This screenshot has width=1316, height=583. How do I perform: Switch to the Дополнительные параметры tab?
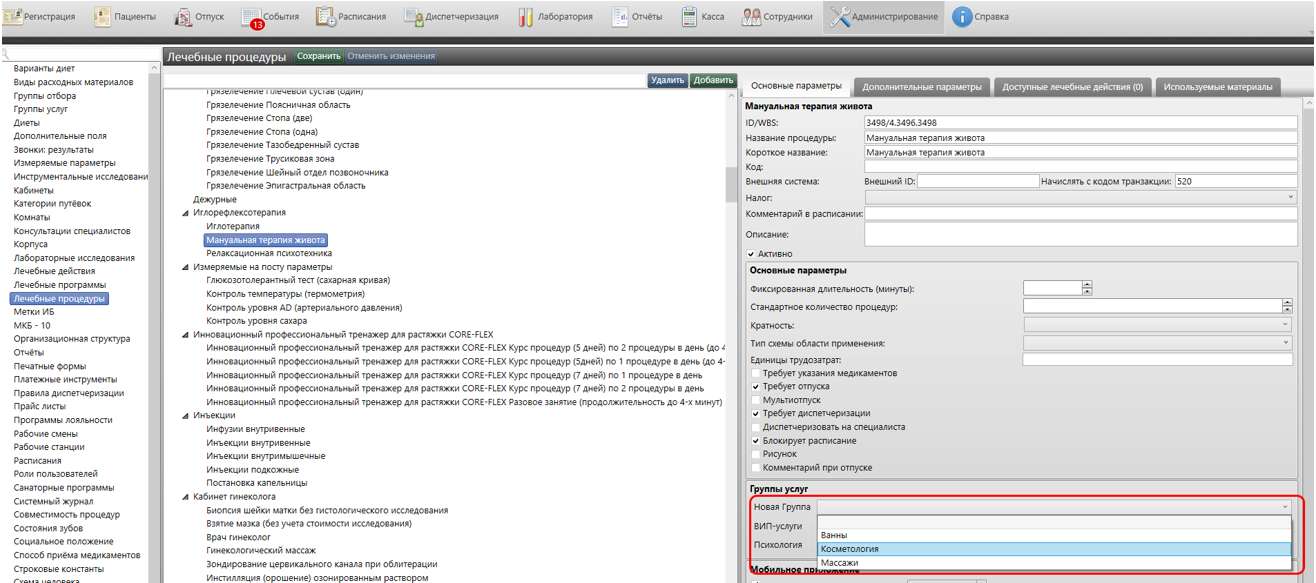[921, 87]
